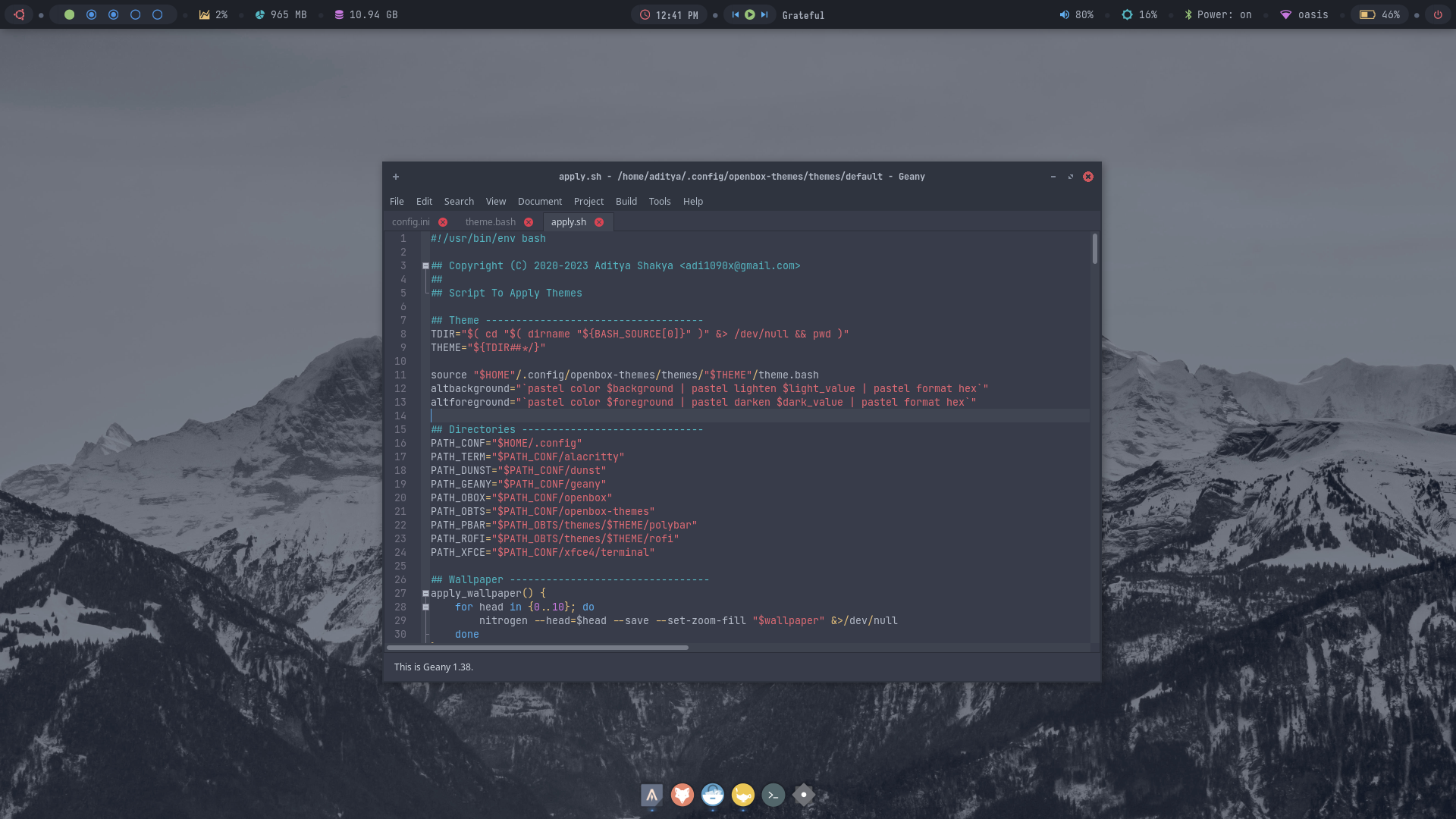Open the Build menu
The height and width of the screenshot is (819, 1456).
[626, 202]
